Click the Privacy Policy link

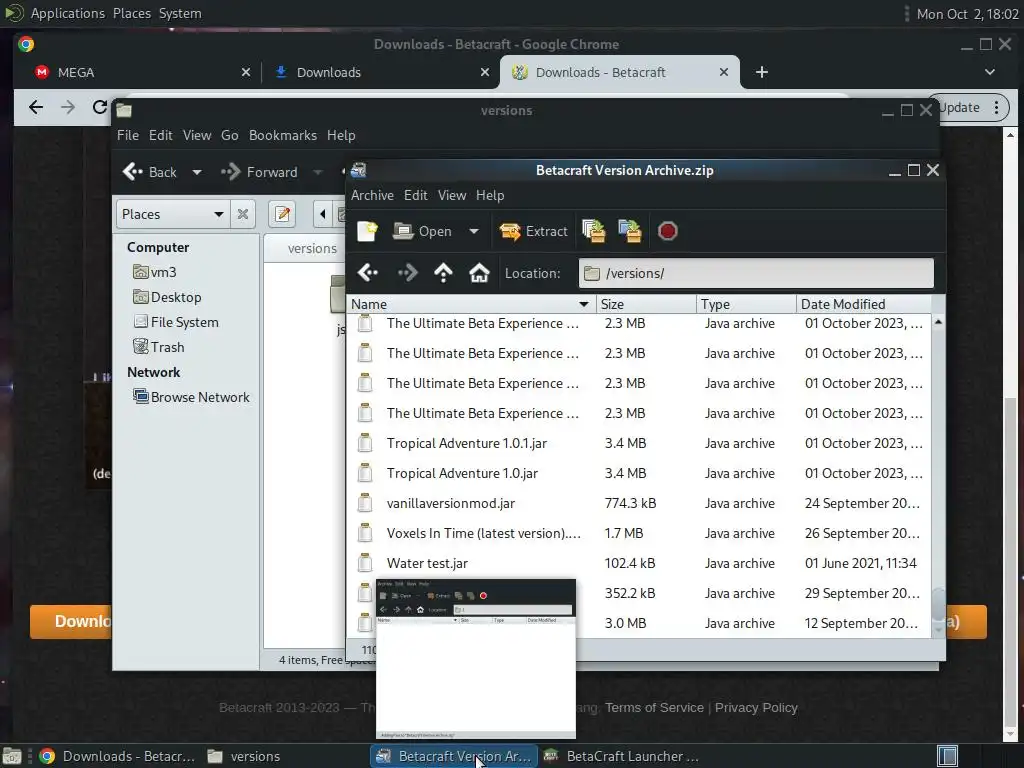click(x=756, y=707)
